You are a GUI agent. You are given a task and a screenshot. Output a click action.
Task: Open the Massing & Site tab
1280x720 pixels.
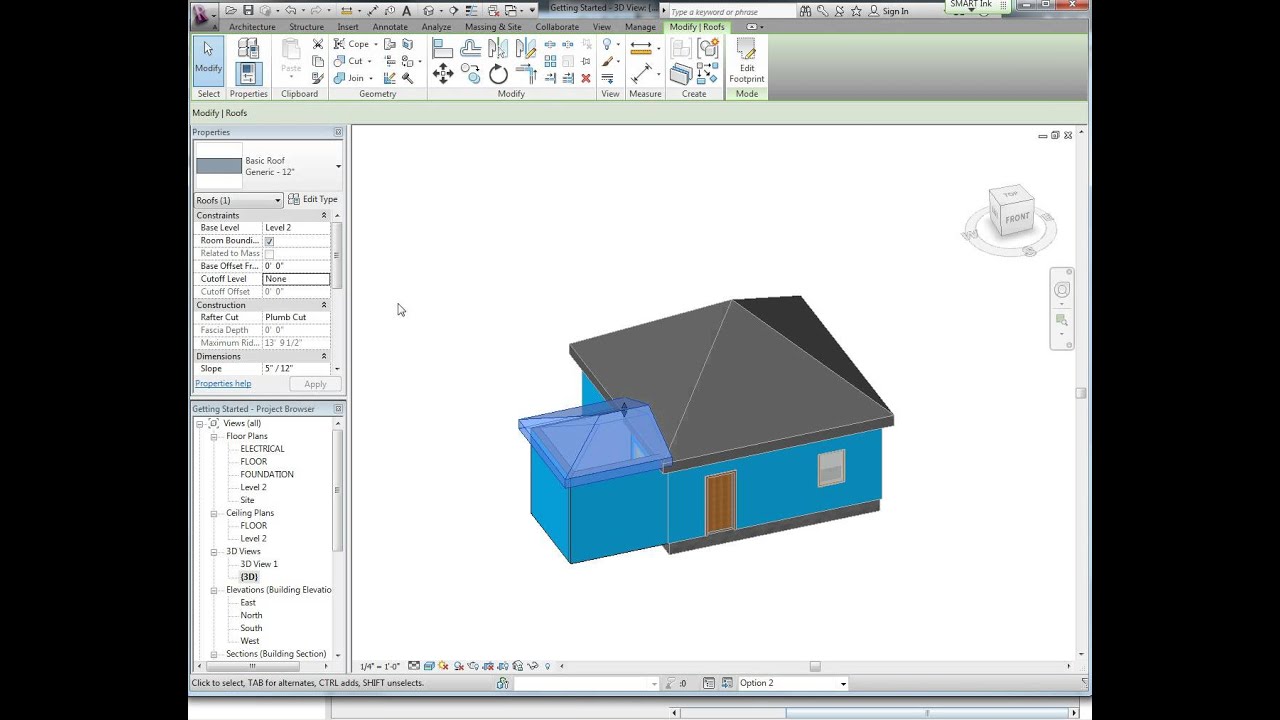coord(493,27)
